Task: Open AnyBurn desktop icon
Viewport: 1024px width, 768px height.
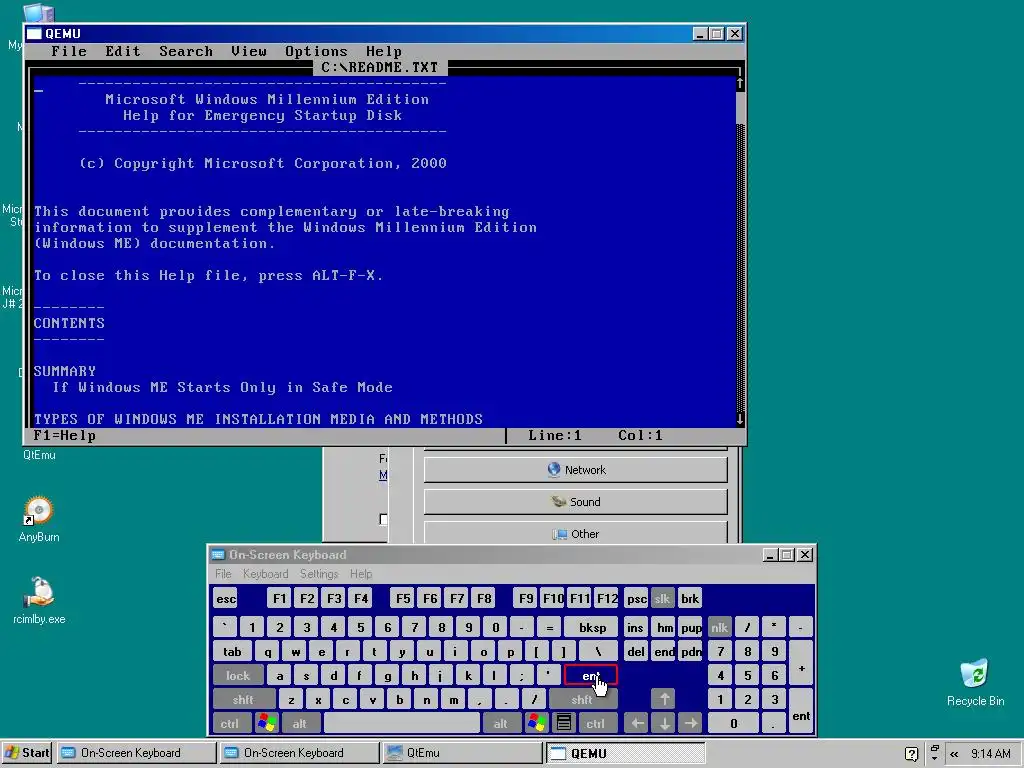Action: click(x=39, y=519)
